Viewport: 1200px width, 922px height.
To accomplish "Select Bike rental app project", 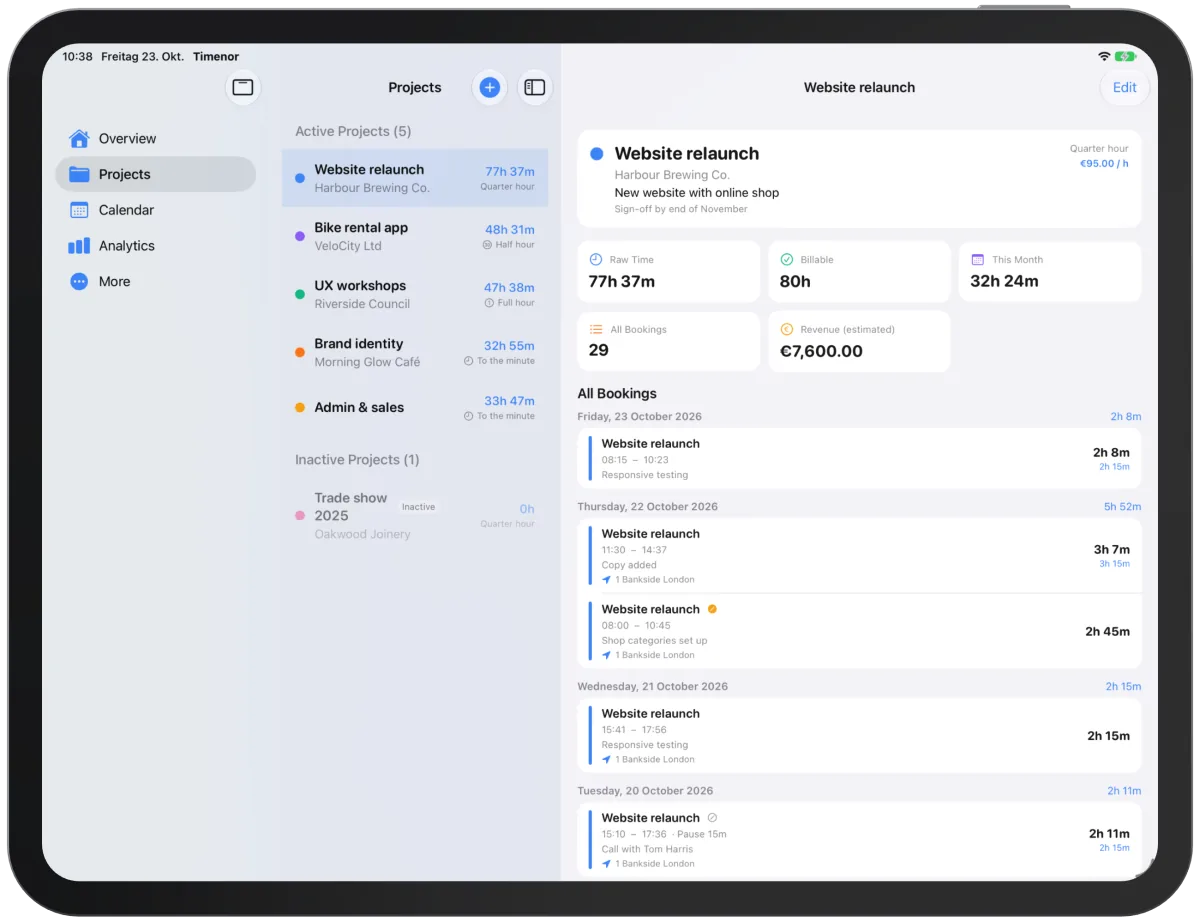I will coord(415,236).
